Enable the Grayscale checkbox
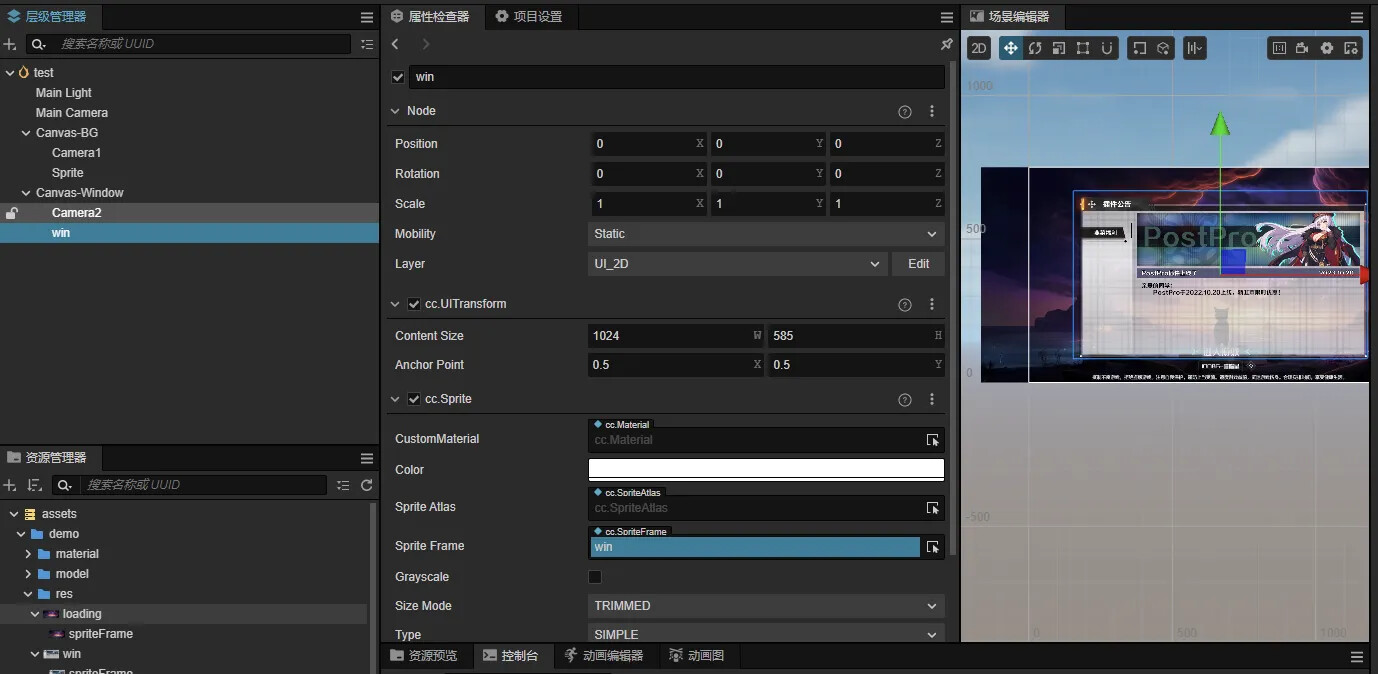 (x=595, y=577)
